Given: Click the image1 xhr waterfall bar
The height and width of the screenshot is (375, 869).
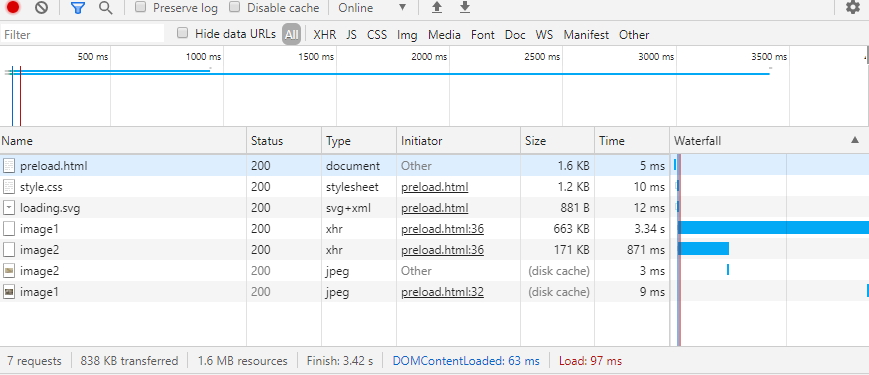Looking at the screenshot, I should 773,228.
